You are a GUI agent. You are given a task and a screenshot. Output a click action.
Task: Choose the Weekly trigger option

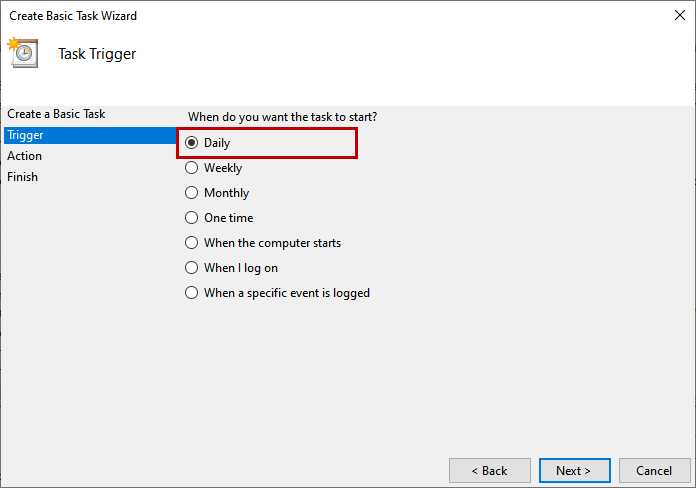pos(192,168)
